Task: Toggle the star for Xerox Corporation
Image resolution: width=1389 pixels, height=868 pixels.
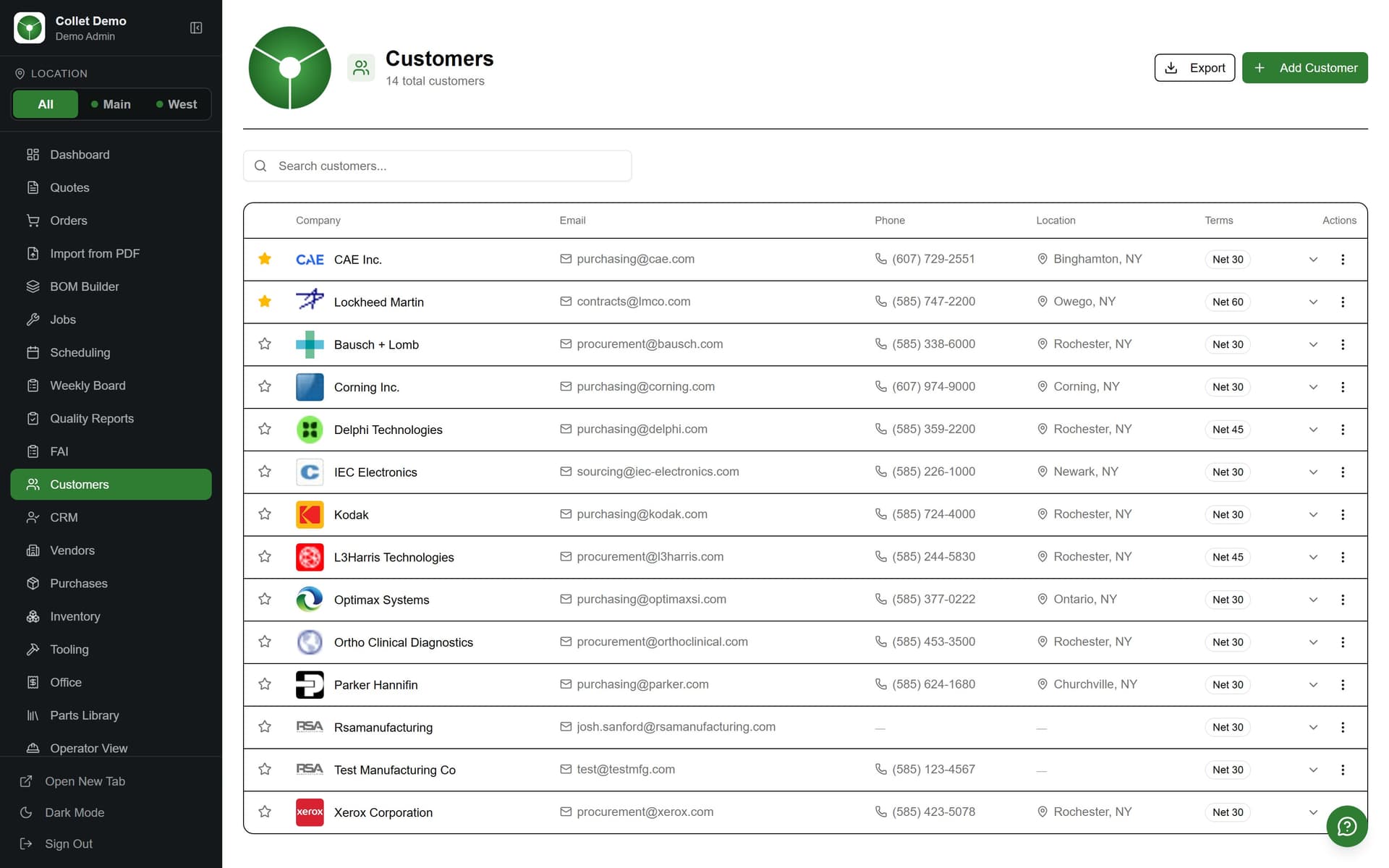Action: tap(265, 812)
